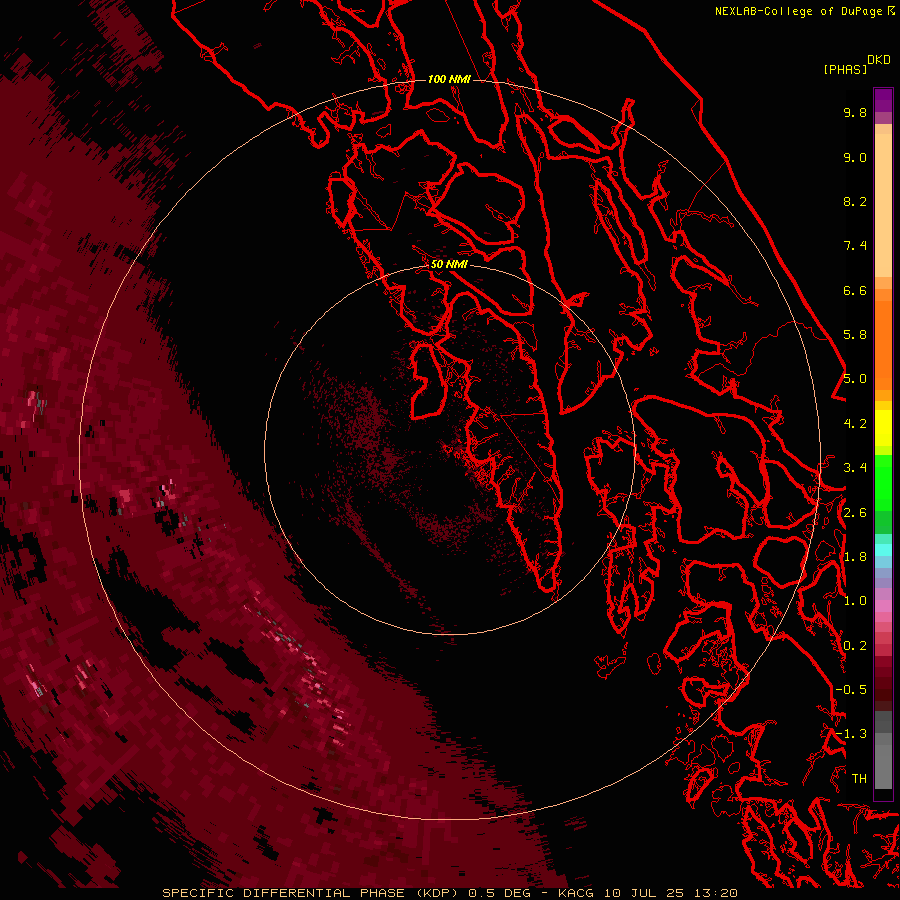
Task: Select the 6.6 value on the legend
Action: coord(855,290)
